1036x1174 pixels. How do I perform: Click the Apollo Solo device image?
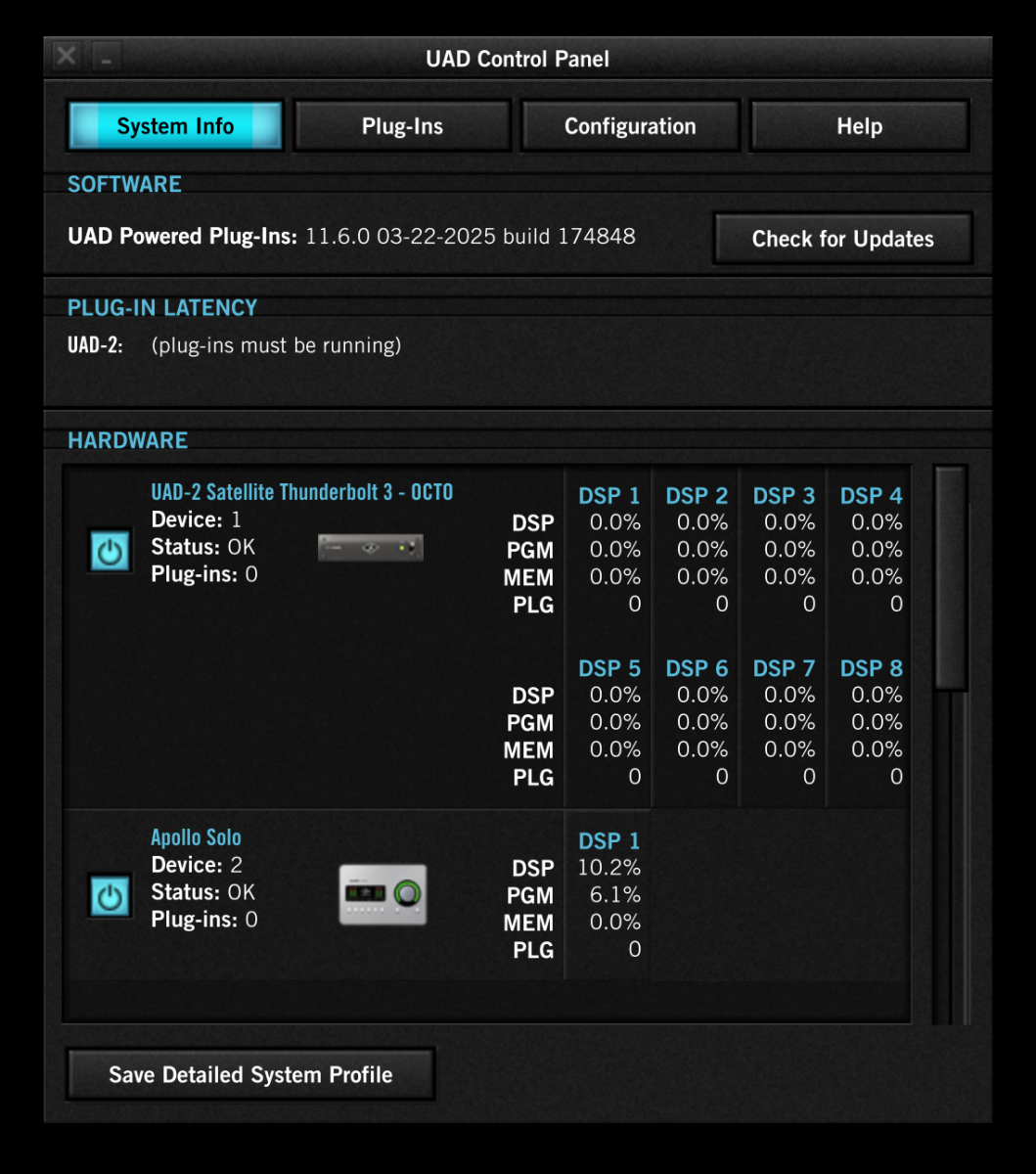383,894
